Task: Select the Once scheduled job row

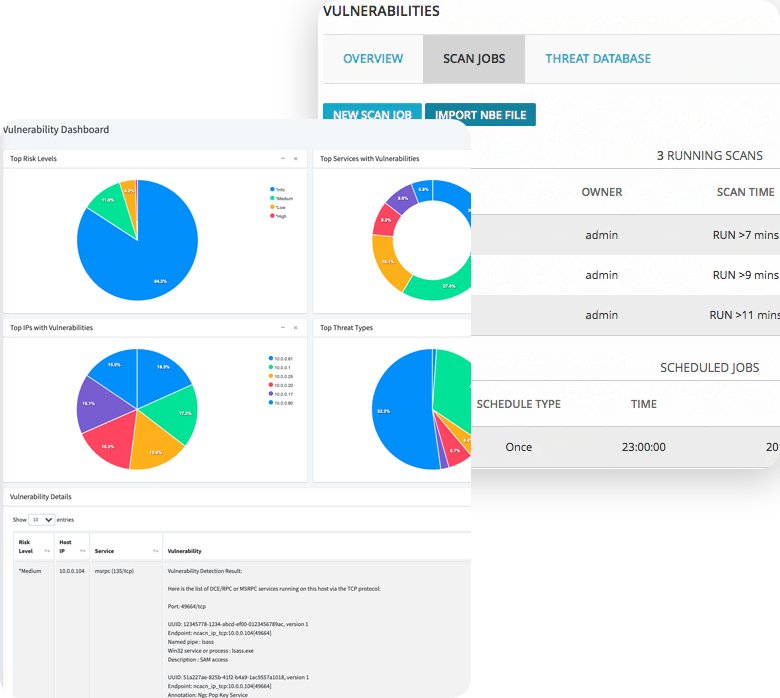Action: point(625,447)
